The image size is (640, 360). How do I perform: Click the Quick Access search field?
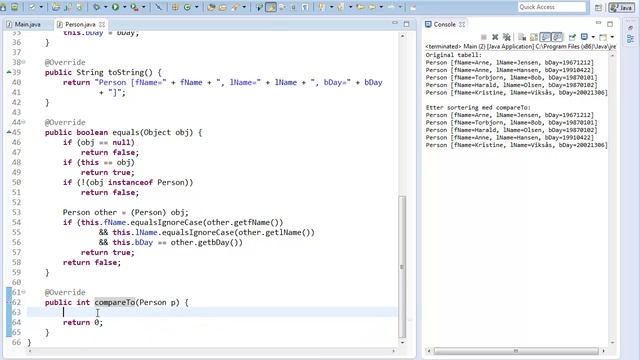[552, 7]
